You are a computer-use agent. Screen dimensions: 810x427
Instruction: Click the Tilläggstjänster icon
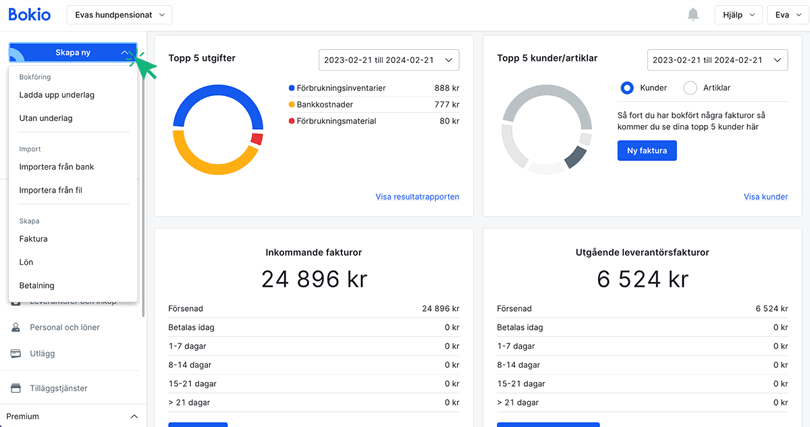coord(16,388)
